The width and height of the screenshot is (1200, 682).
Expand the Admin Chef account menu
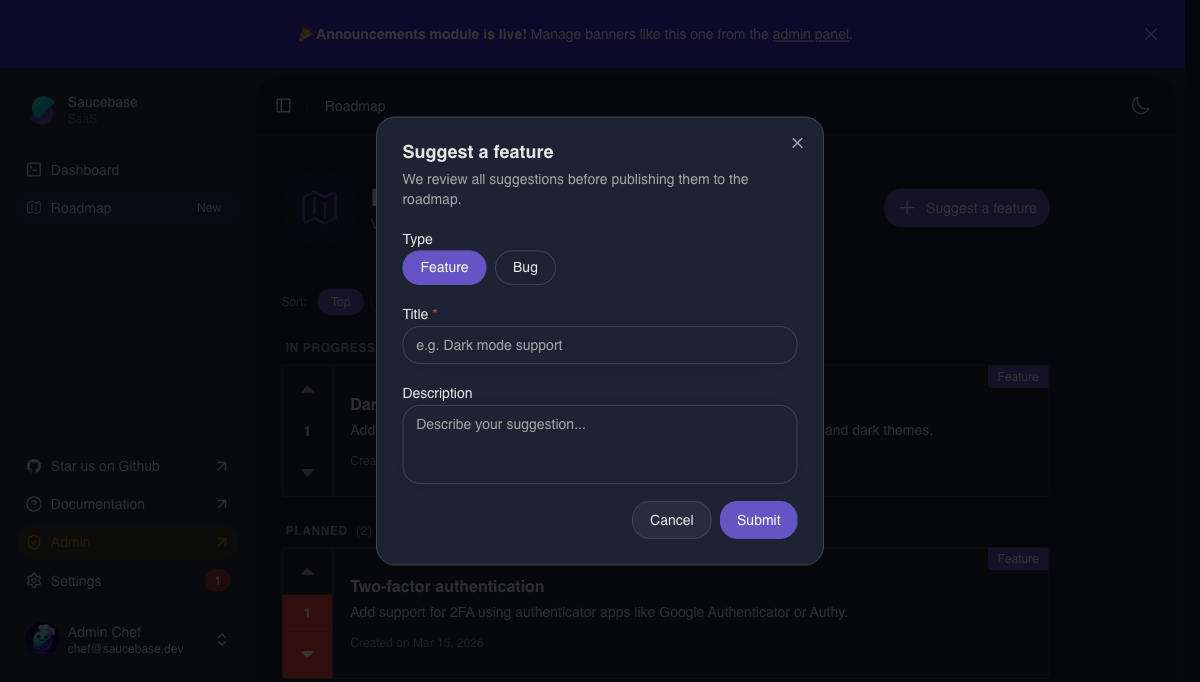point(221,639)
